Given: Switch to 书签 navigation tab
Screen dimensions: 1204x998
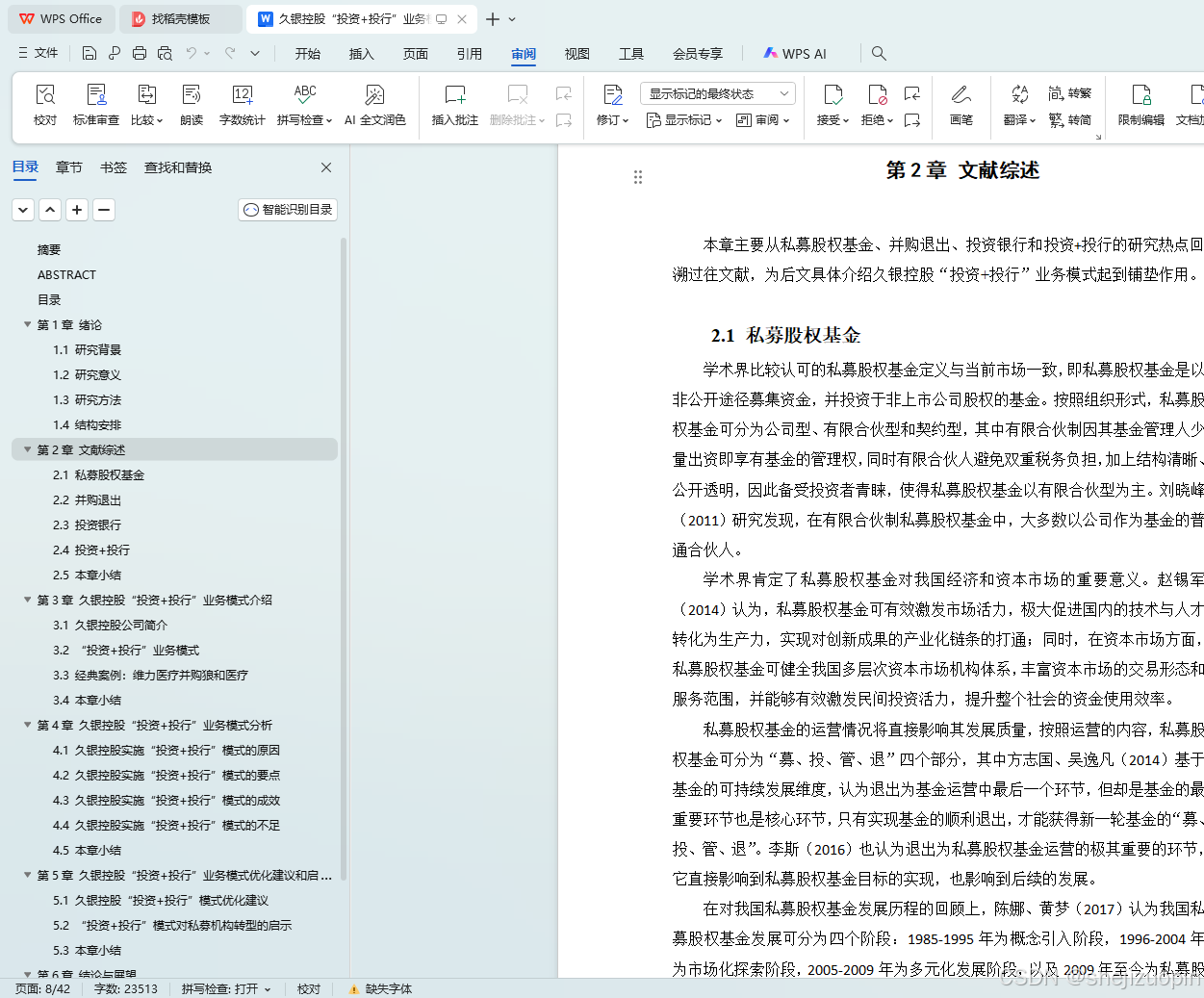Looking at the screenshot, I should pos(114,167).
